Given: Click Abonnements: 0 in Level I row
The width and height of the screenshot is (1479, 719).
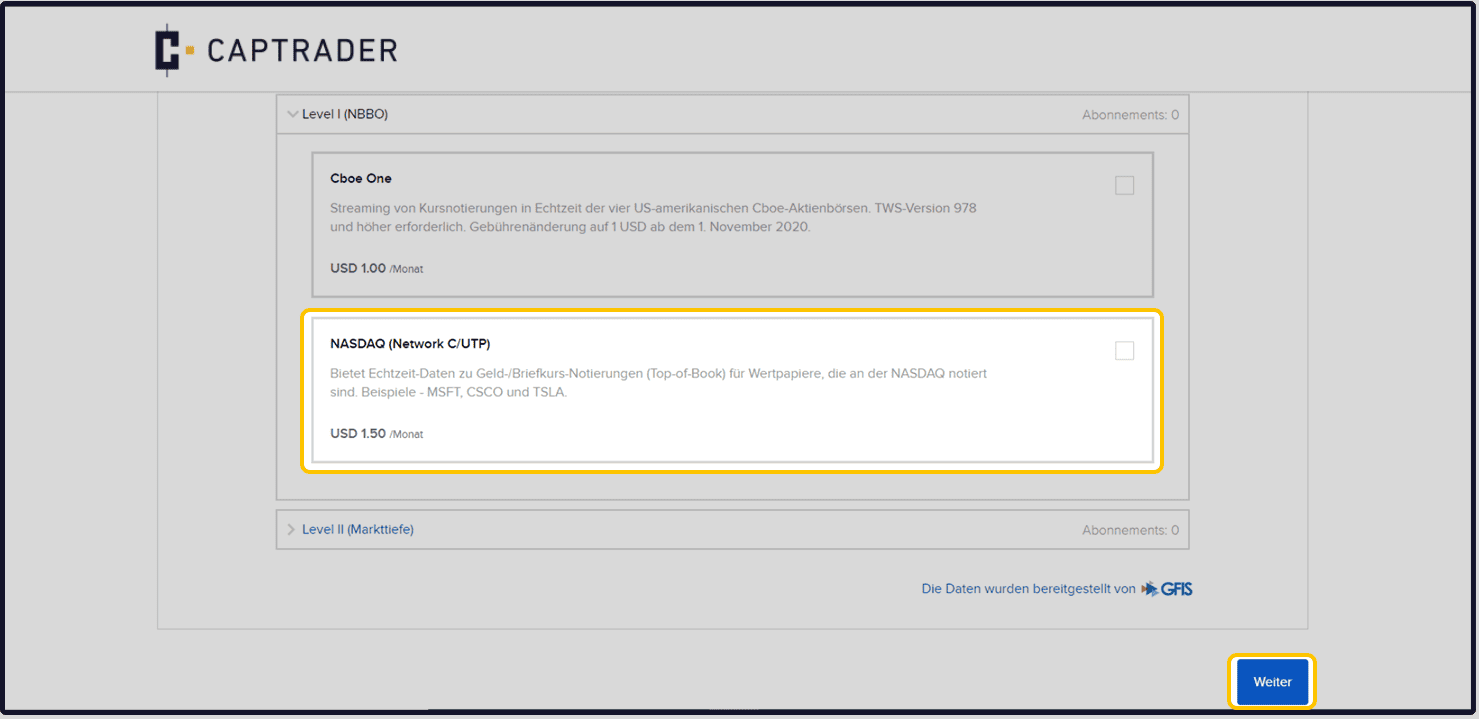Looking at the screenshot, I should [1130, 115].
